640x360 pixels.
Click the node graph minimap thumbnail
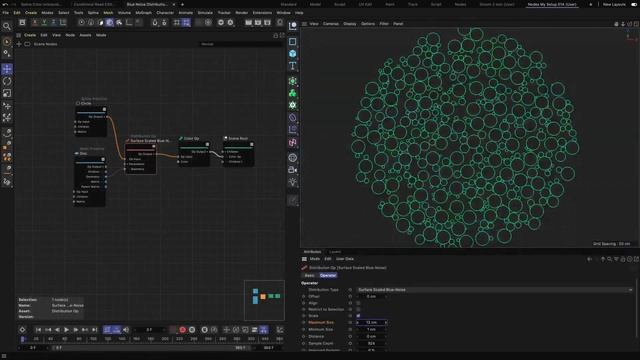tap(264, 300)
